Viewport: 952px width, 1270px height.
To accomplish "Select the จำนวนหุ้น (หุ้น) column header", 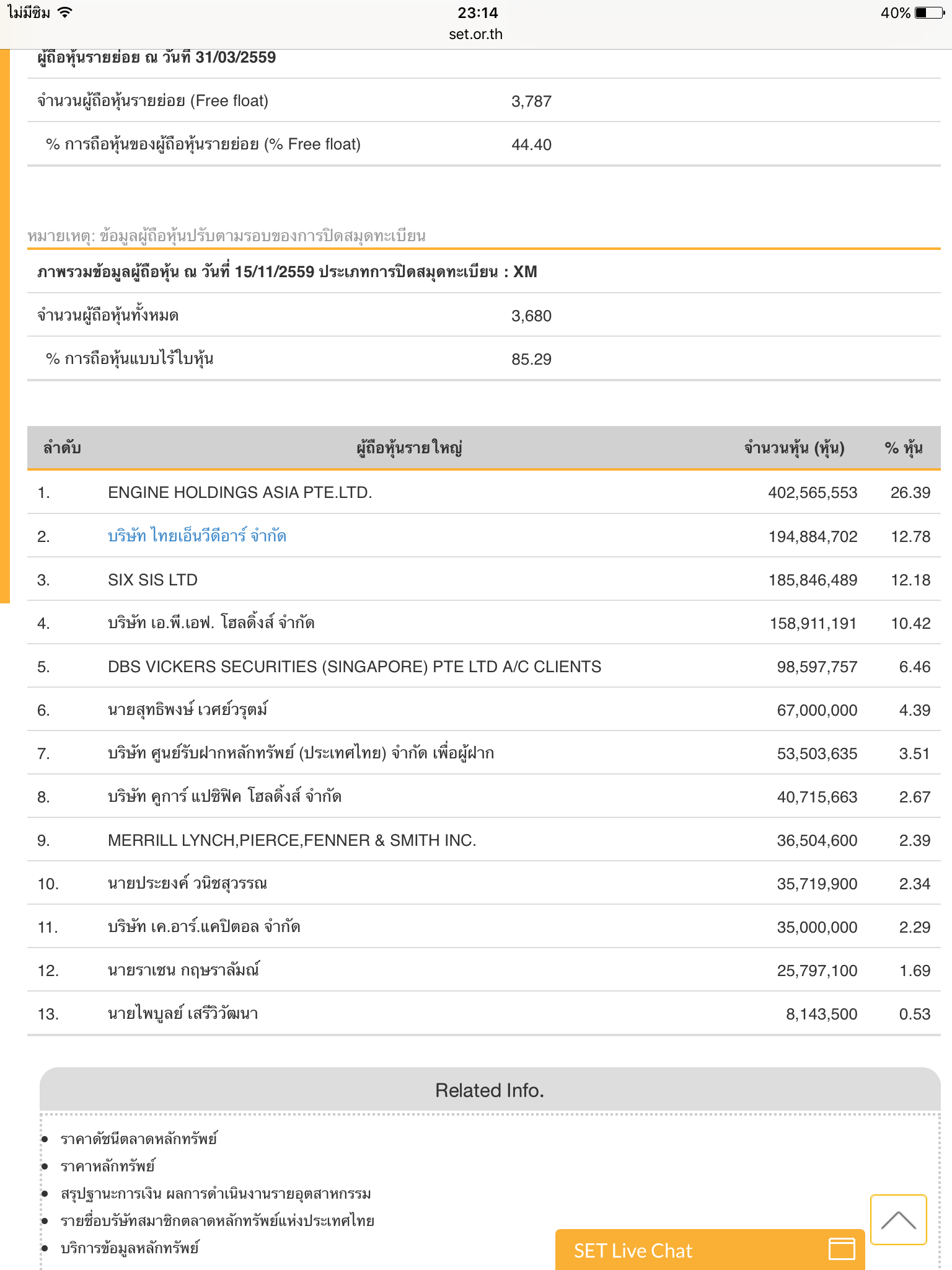I will pyautogui.click(x=794, y=448).
